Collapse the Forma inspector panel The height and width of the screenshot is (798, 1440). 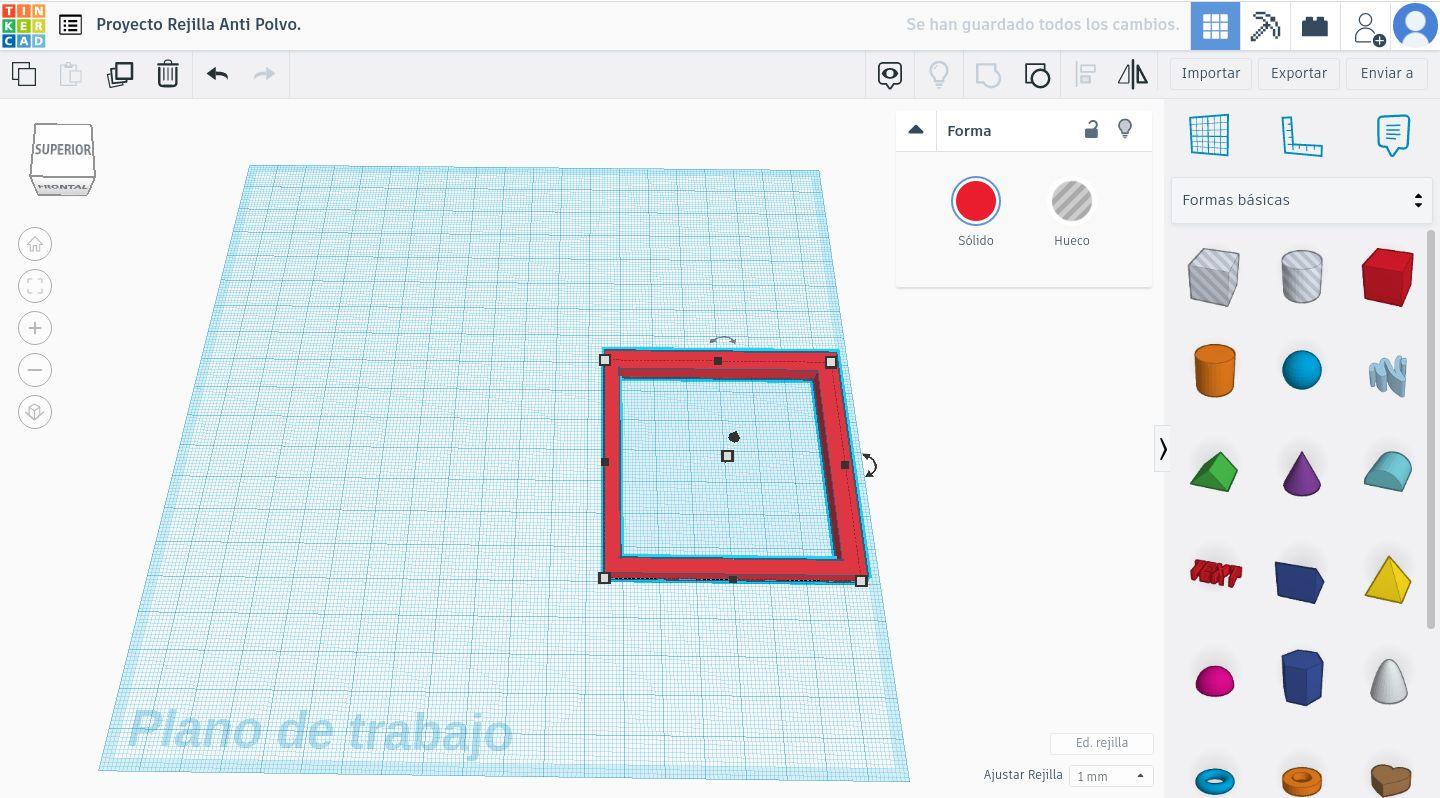tap(915, 130)
